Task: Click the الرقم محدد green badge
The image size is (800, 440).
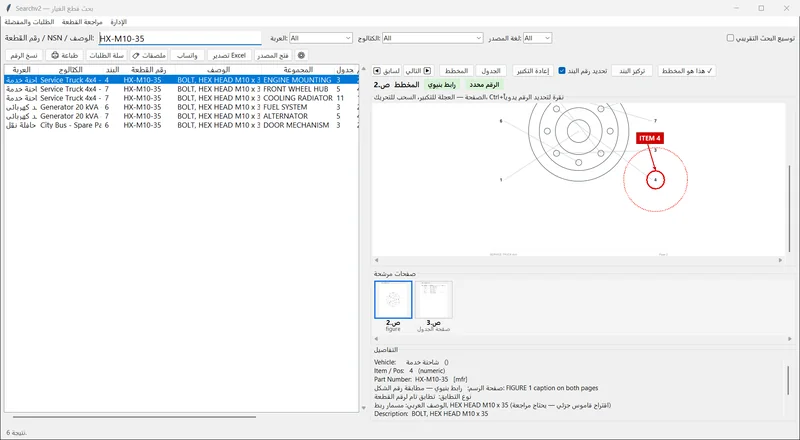Action: [484, 85]
